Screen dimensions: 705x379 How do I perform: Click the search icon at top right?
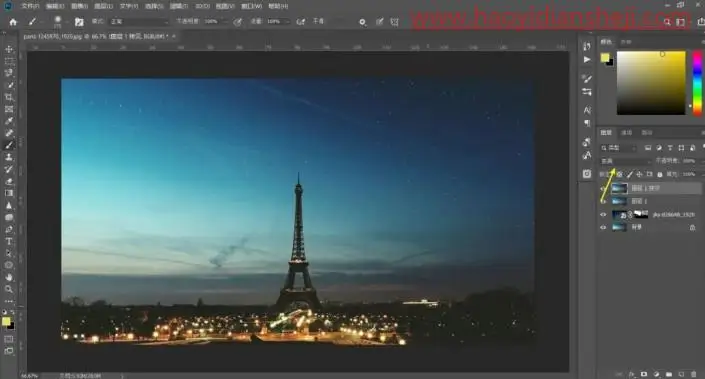tap(667, 22)
